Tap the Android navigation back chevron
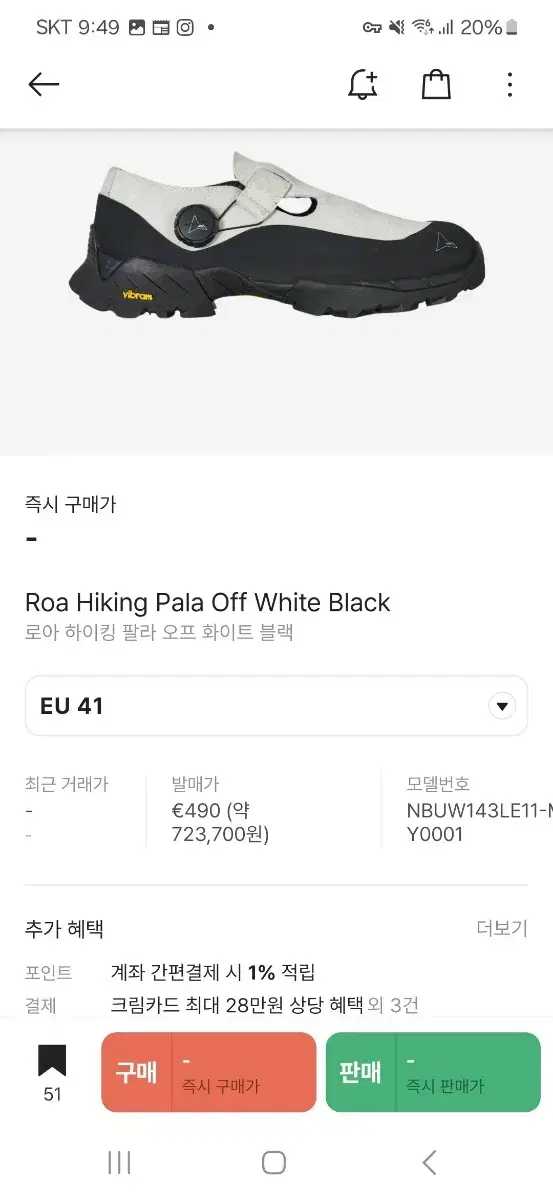Screen dimensions: 553x1200 (x=429, y=1162)
